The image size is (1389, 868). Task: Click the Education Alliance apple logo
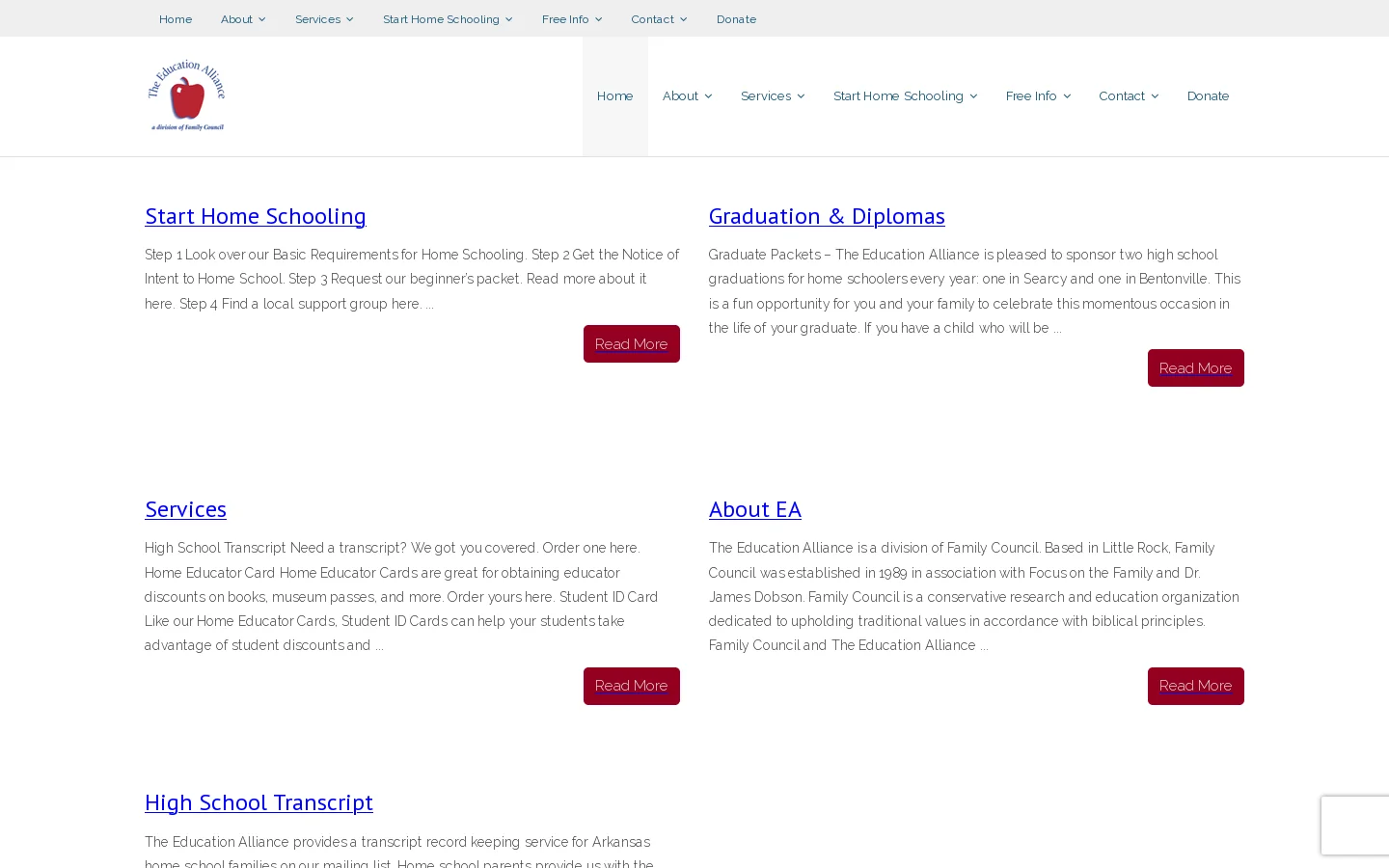[186, 95]
